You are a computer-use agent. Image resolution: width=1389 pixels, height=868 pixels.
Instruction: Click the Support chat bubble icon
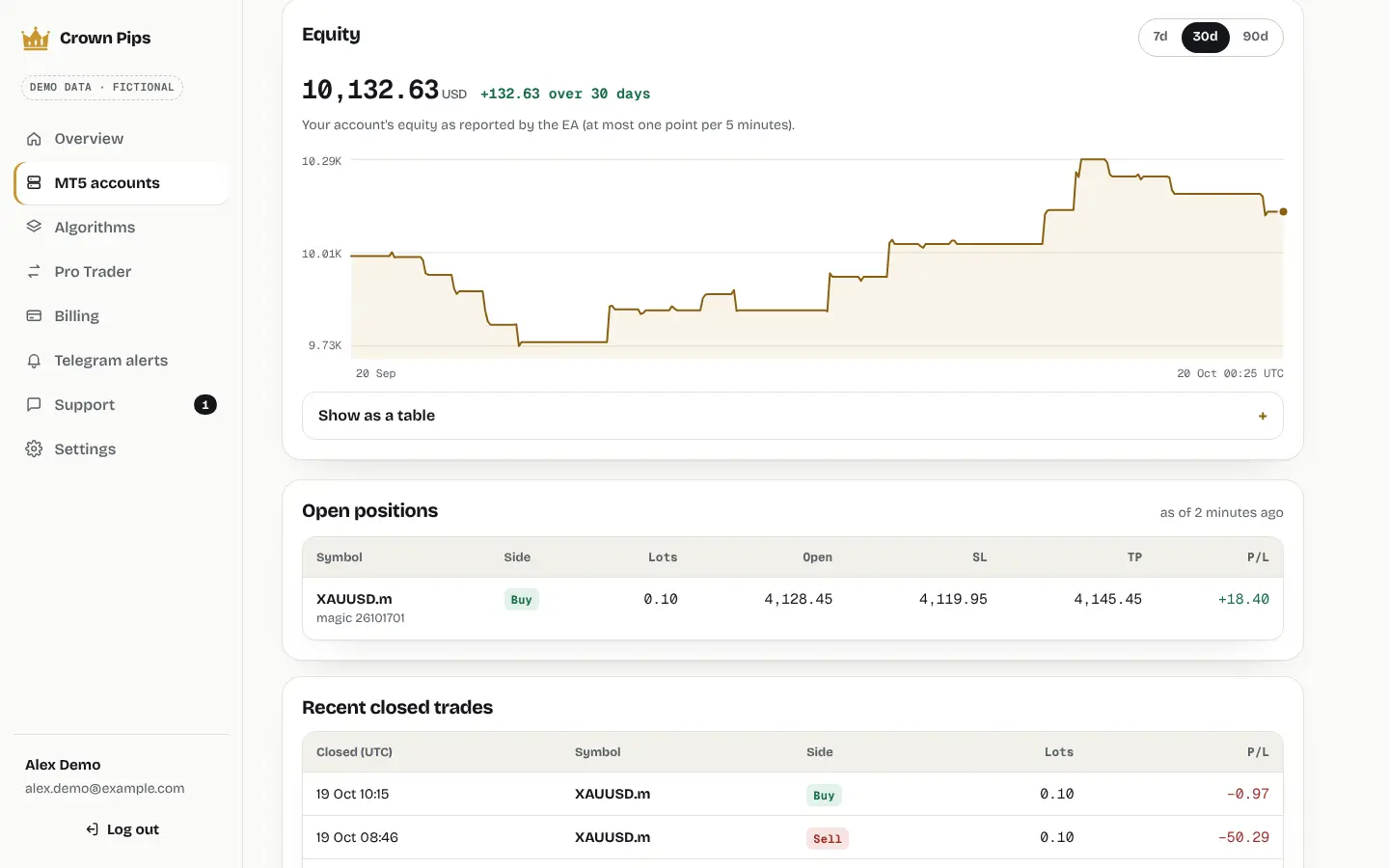tap(34, 405)
